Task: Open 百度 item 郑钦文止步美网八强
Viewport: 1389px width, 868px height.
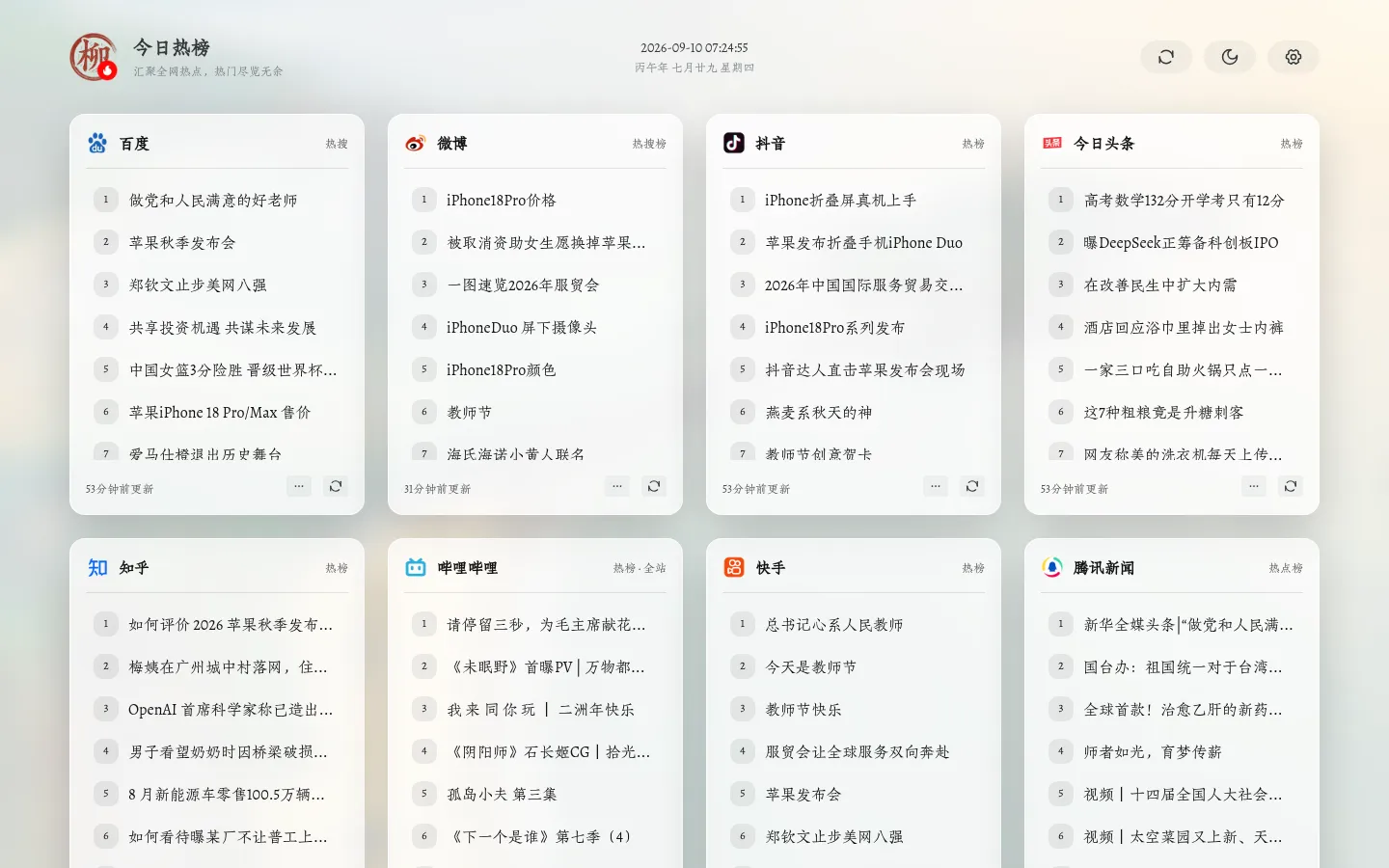Action: tap(198, 285)
